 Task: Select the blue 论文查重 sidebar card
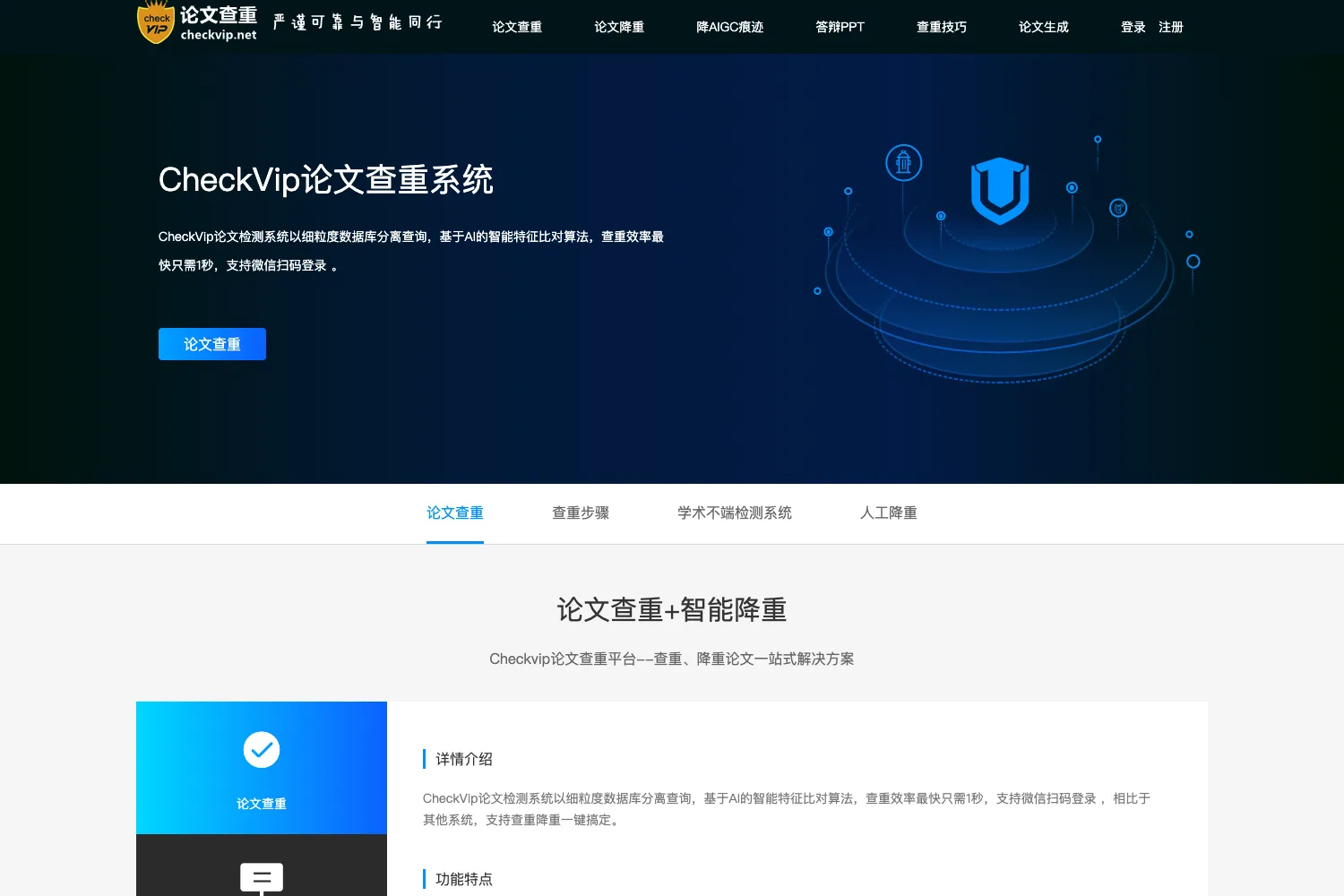point(262,768)
